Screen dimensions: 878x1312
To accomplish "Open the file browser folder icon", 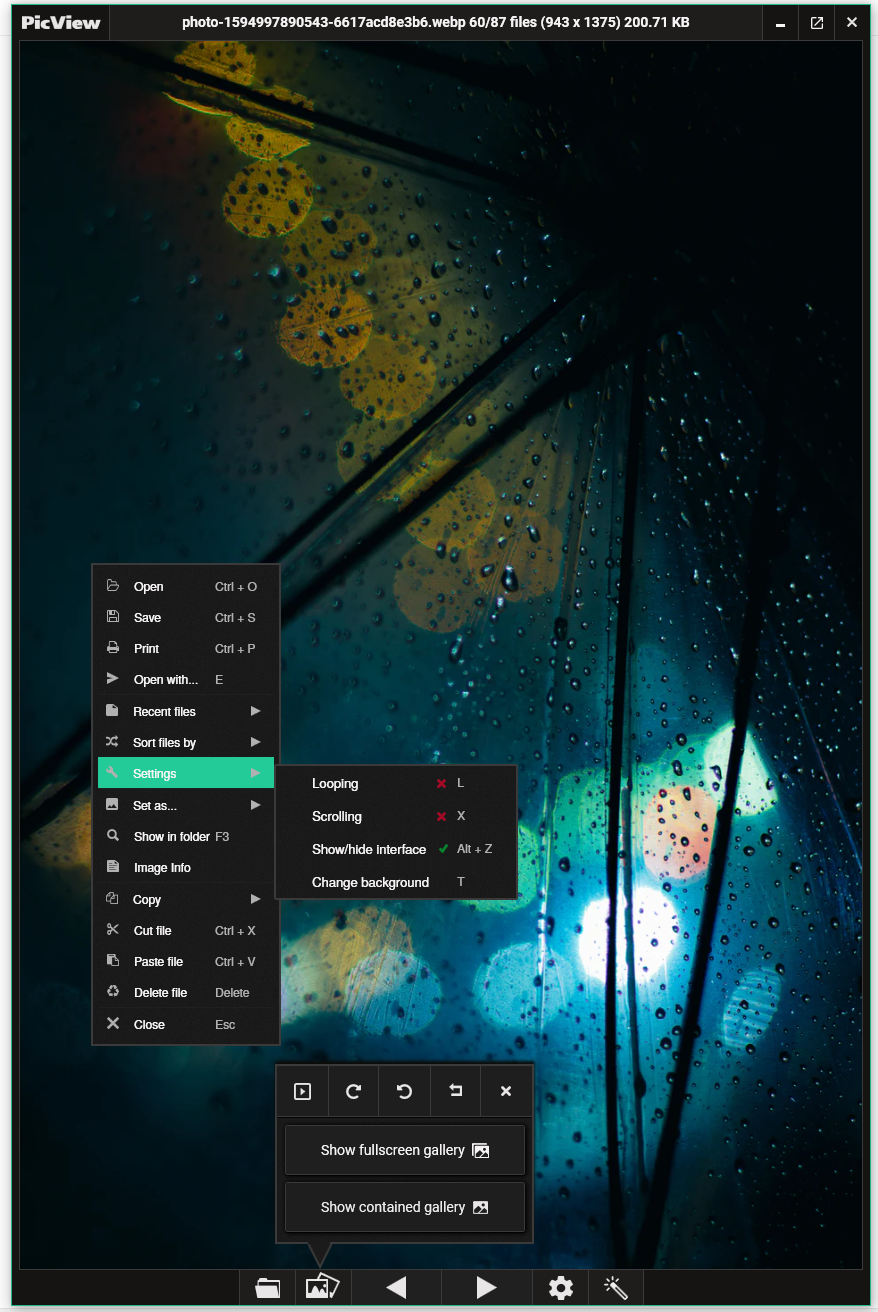I will [x=267, y=1288].
